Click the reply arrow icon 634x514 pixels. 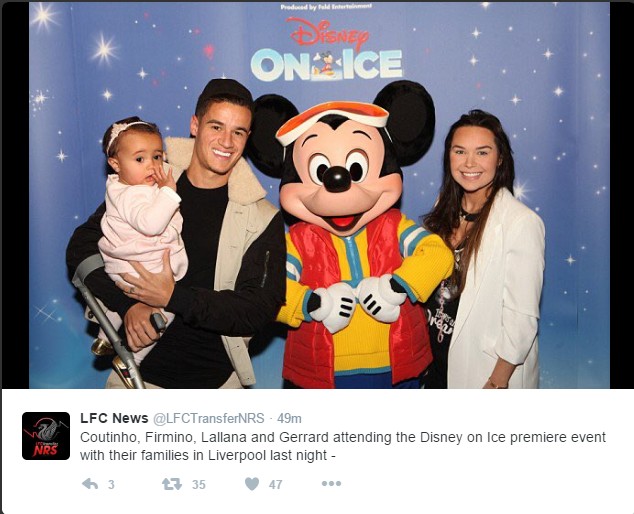point(90,484)
